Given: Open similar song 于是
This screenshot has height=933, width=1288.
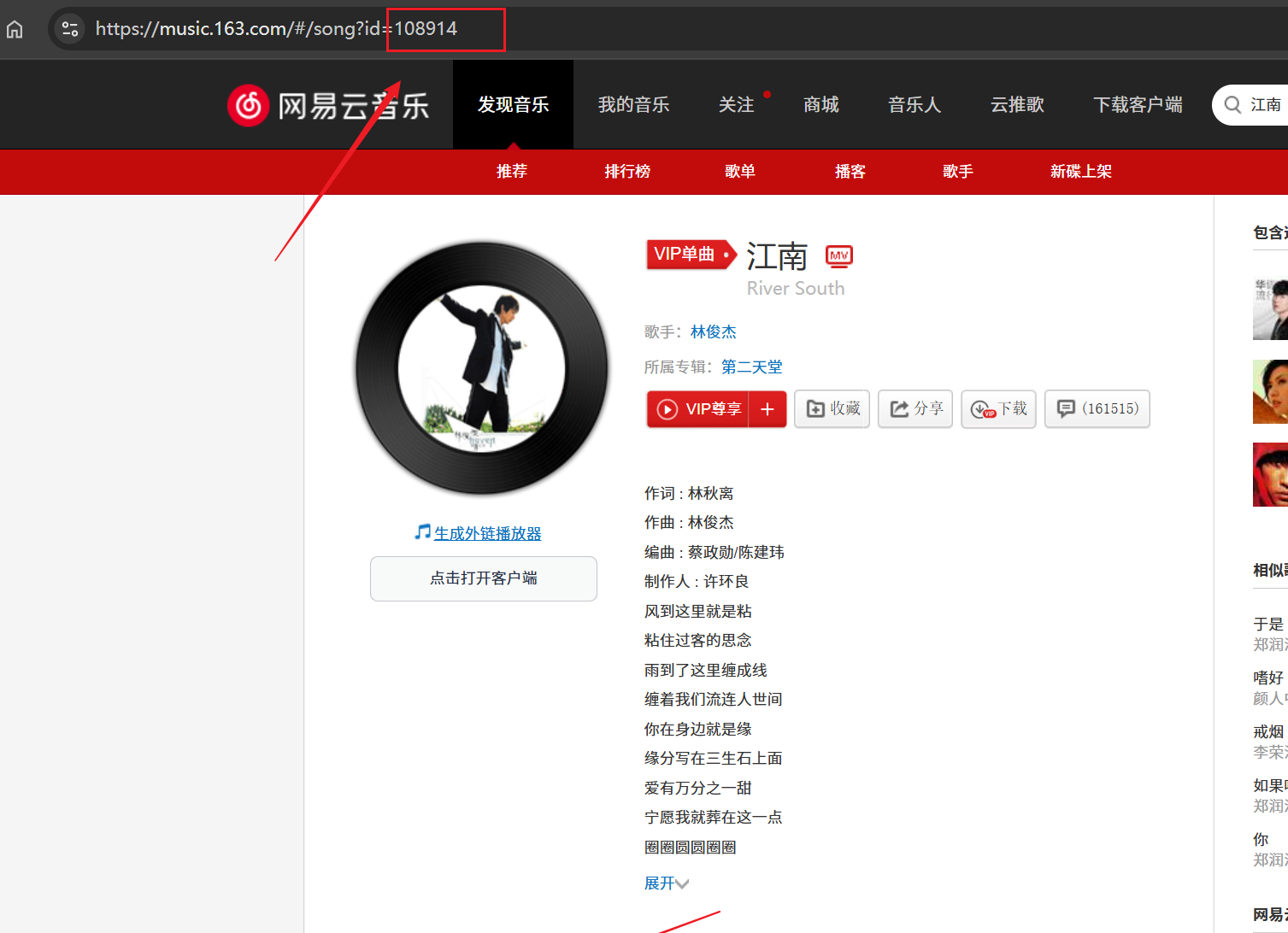Looking at the screenshot, I should coord(1268,624).
